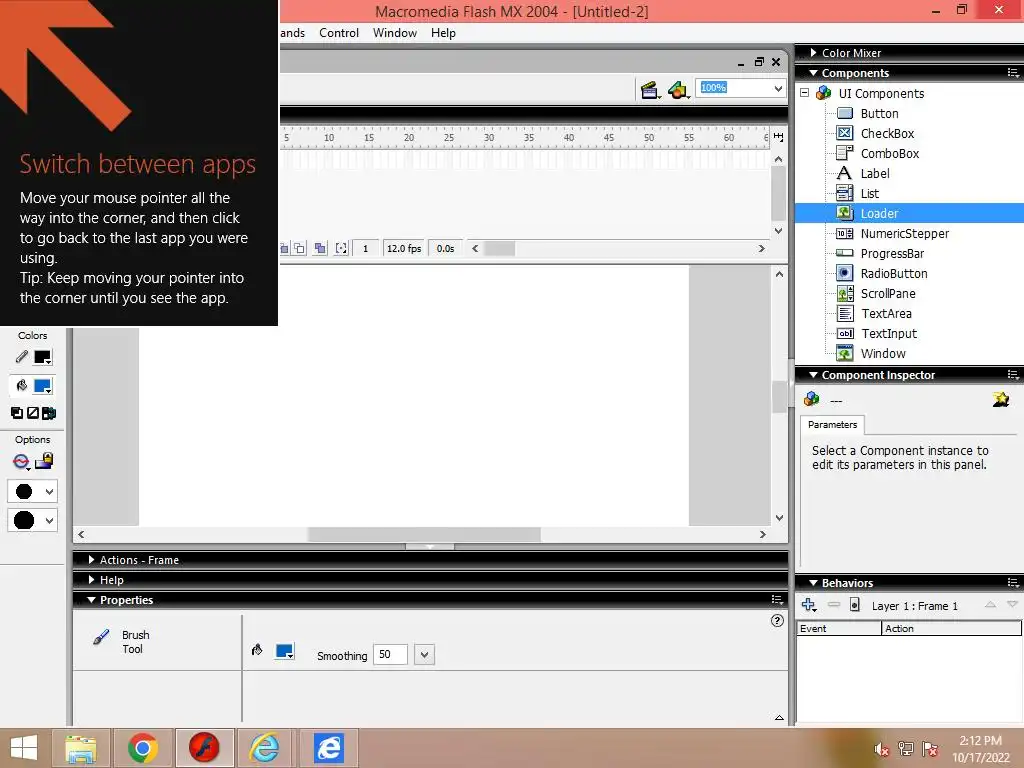Image resolution: width=1024 pixels, height=768 pixels.
Task: Toggle Onion Skin Outlines button
Action: 299,248
